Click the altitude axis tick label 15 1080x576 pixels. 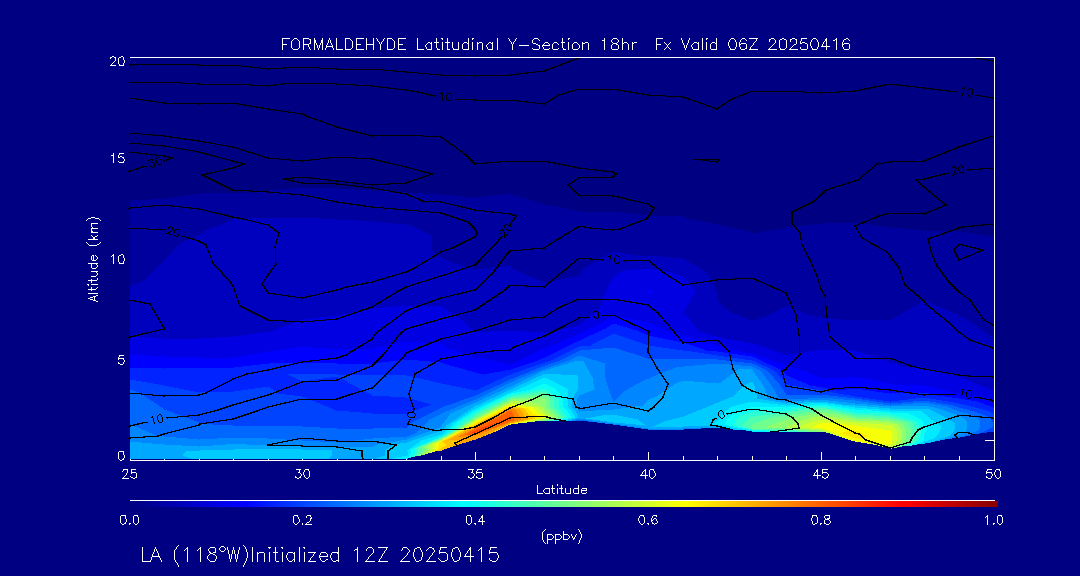coord(116,158)
